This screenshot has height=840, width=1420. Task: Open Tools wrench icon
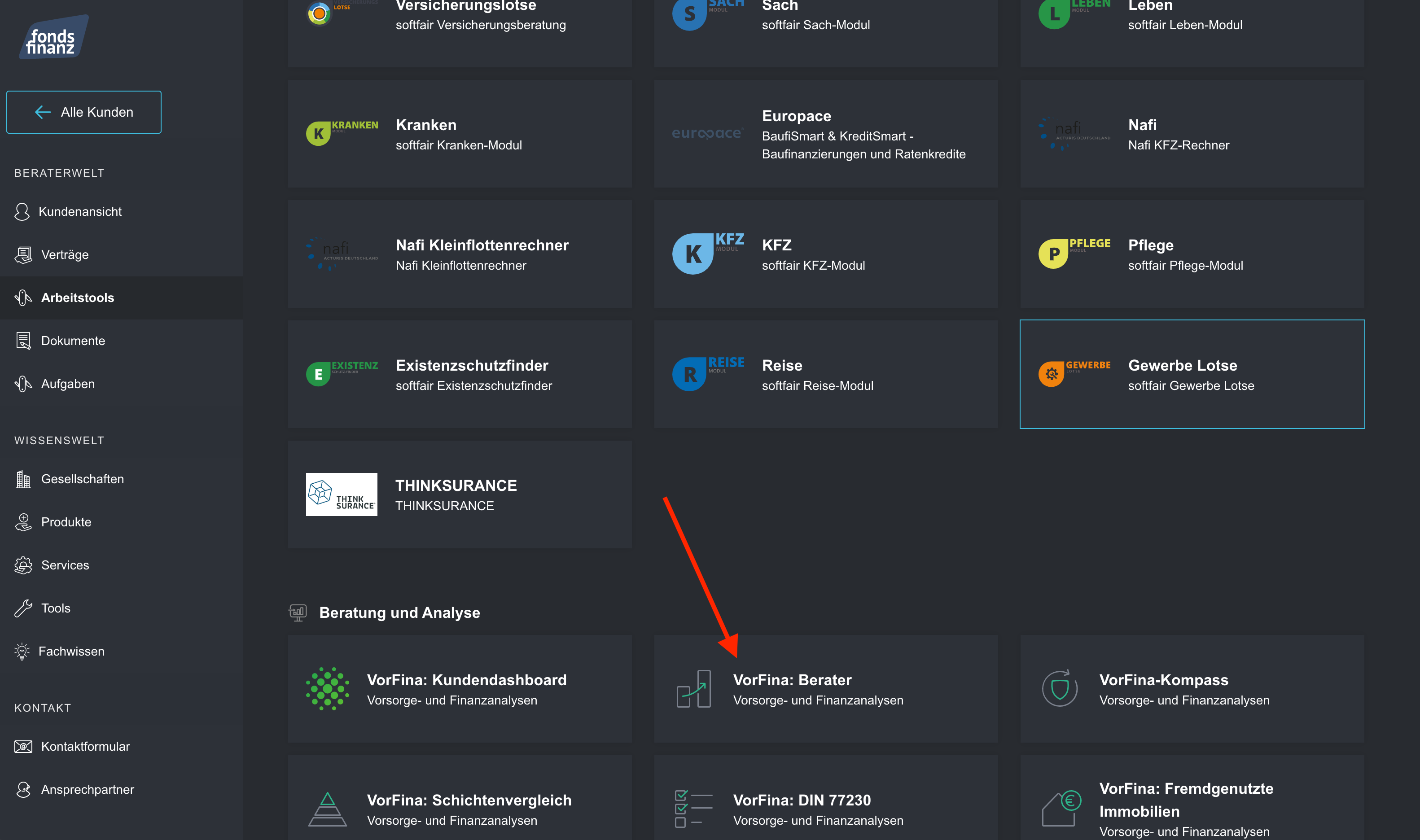(x=23, y=608)
